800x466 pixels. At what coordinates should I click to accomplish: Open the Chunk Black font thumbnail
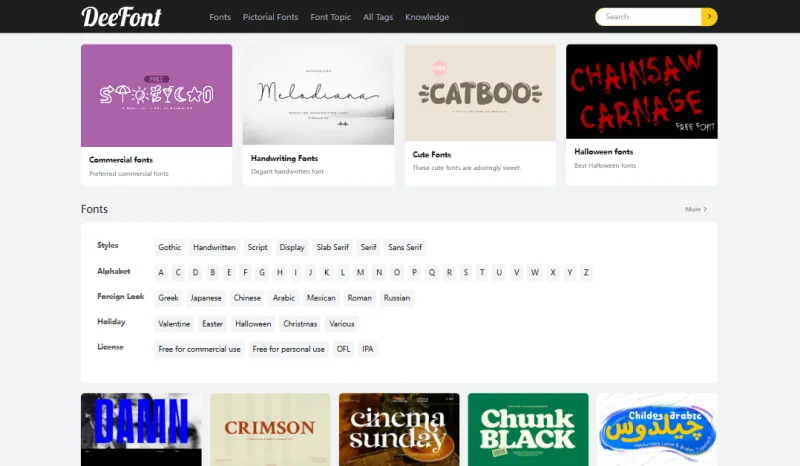coord(528,429)
